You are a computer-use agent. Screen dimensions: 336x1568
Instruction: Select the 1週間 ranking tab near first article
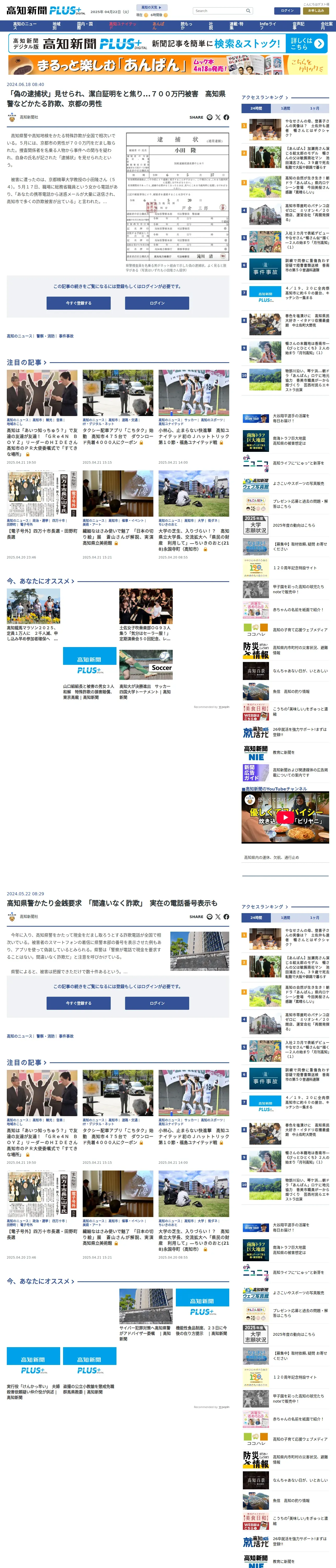(285, 108)
